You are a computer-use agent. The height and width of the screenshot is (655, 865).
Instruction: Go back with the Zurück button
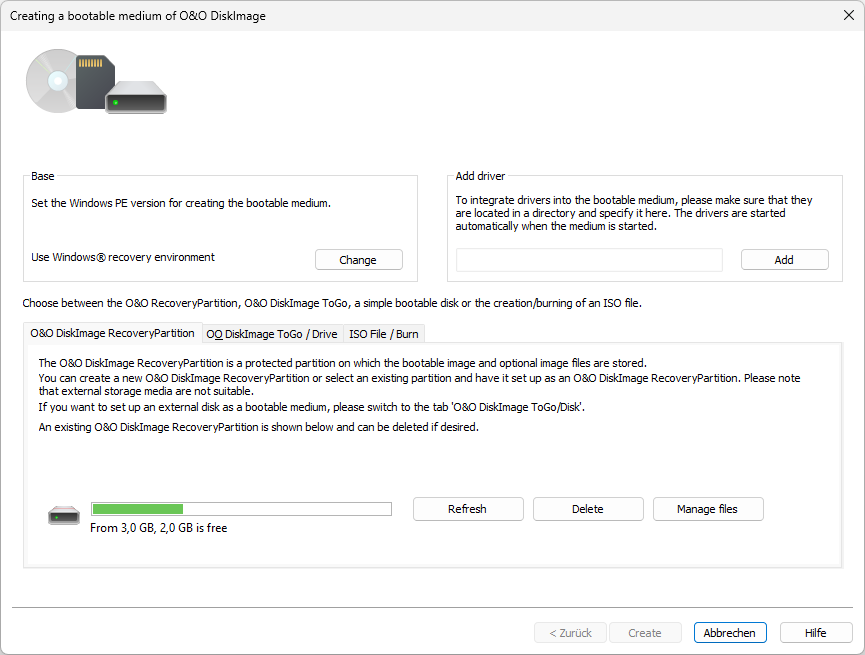[x=570, y=633]
